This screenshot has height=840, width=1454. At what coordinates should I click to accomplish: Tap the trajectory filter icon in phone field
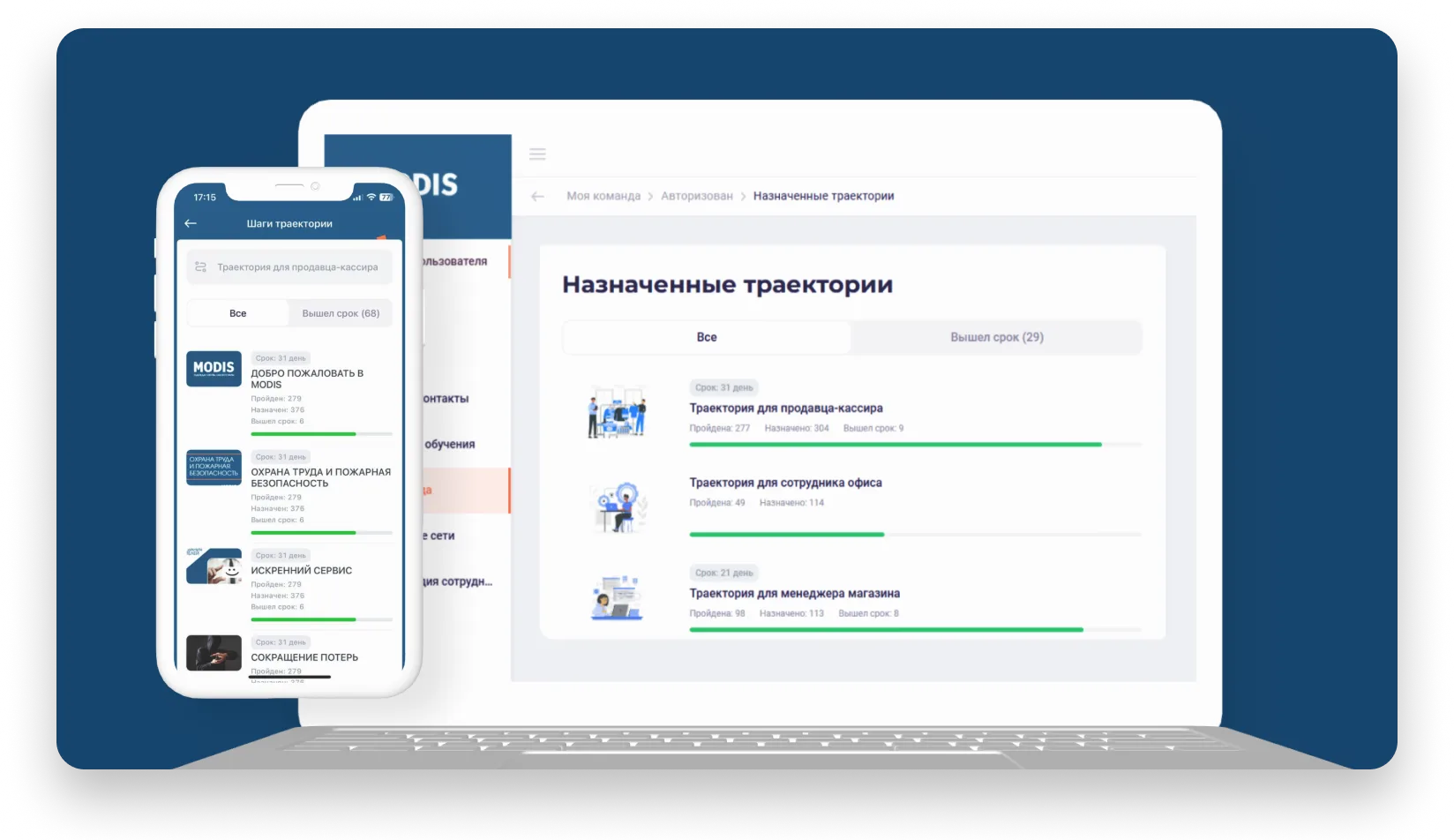[x=200, y=266]
